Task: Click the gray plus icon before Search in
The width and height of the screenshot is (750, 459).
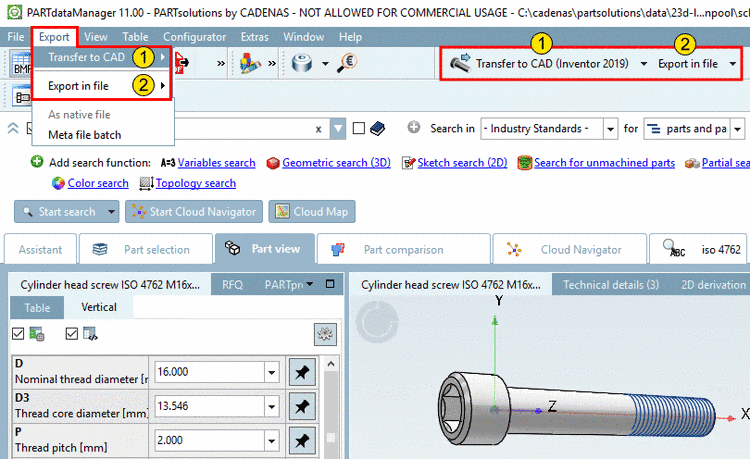Action: (414, 127)
